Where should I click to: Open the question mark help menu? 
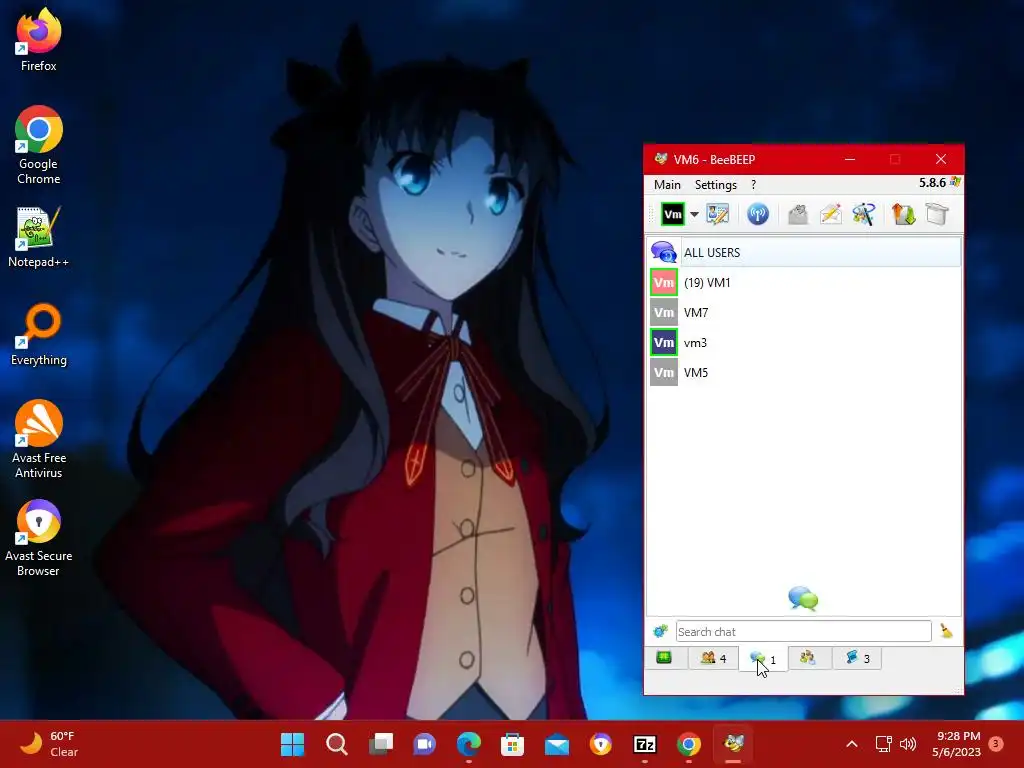point(753,185)
